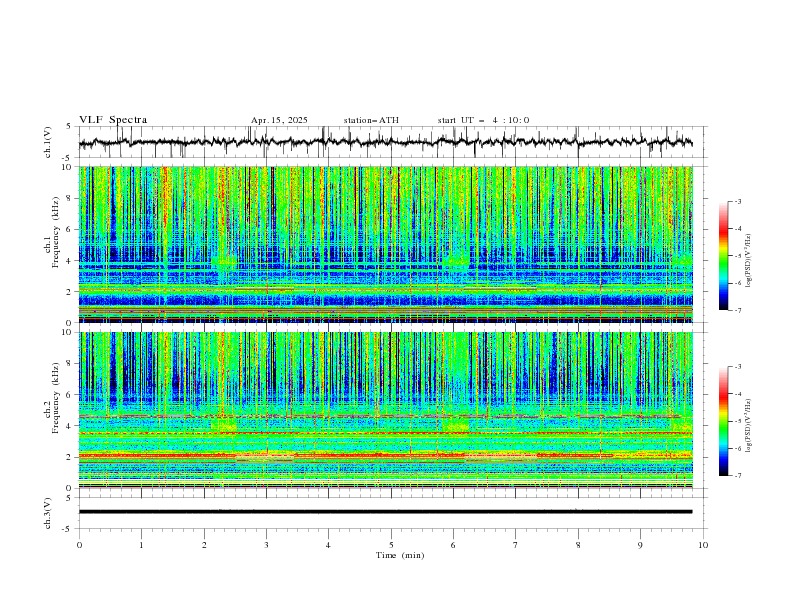
Task: Click the "4" tick on the Time axis
Action: pyautogui.click(x=328, y=545)
